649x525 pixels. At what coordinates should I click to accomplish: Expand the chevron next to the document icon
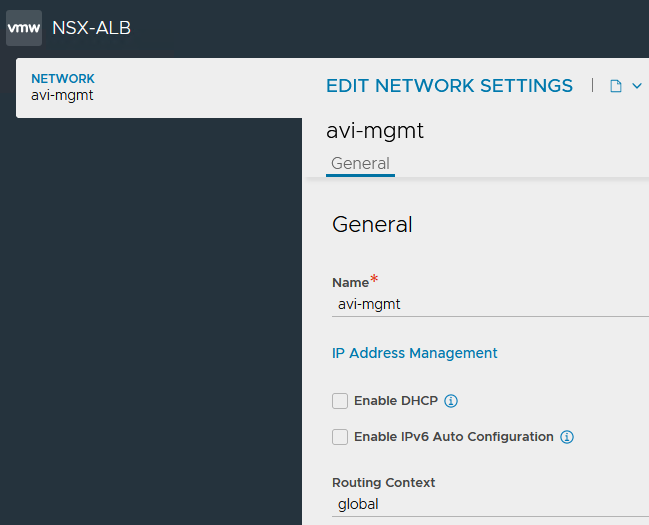click(x=637, y=86)
